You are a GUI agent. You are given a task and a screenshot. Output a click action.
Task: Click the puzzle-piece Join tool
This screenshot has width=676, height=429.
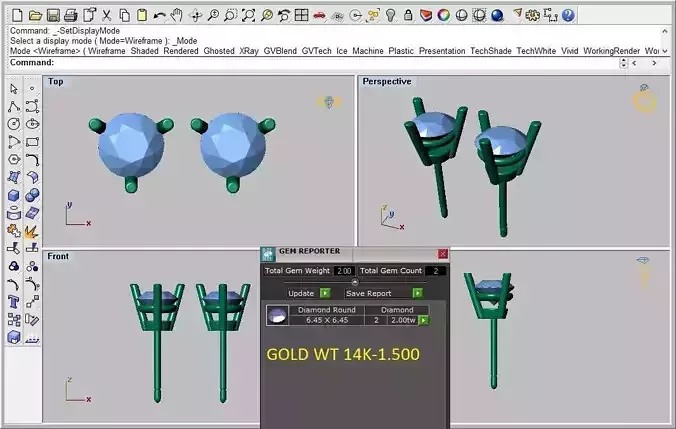14,231
